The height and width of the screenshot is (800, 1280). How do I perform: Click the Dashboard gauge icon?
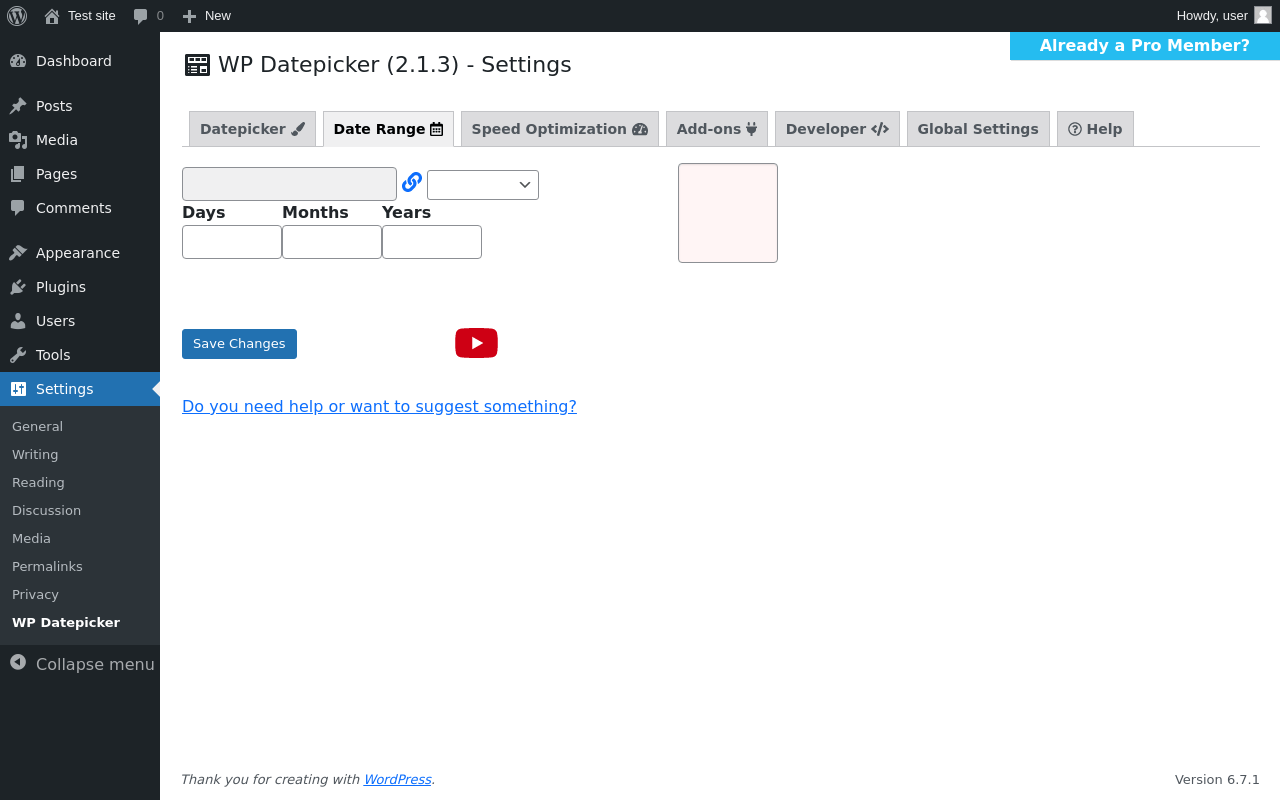click(18, 61)
